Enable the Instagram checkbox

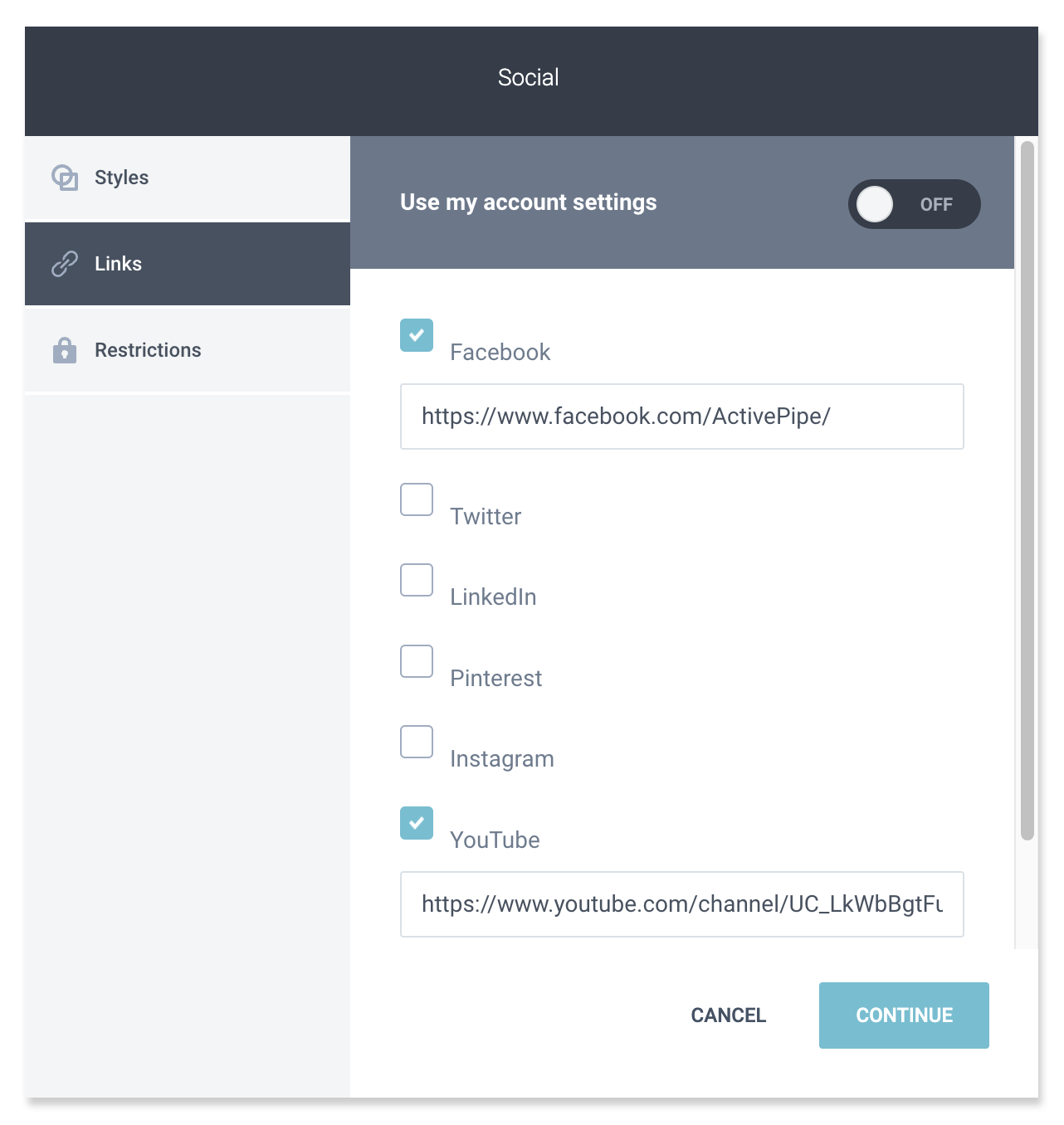[x=417, y=742]
